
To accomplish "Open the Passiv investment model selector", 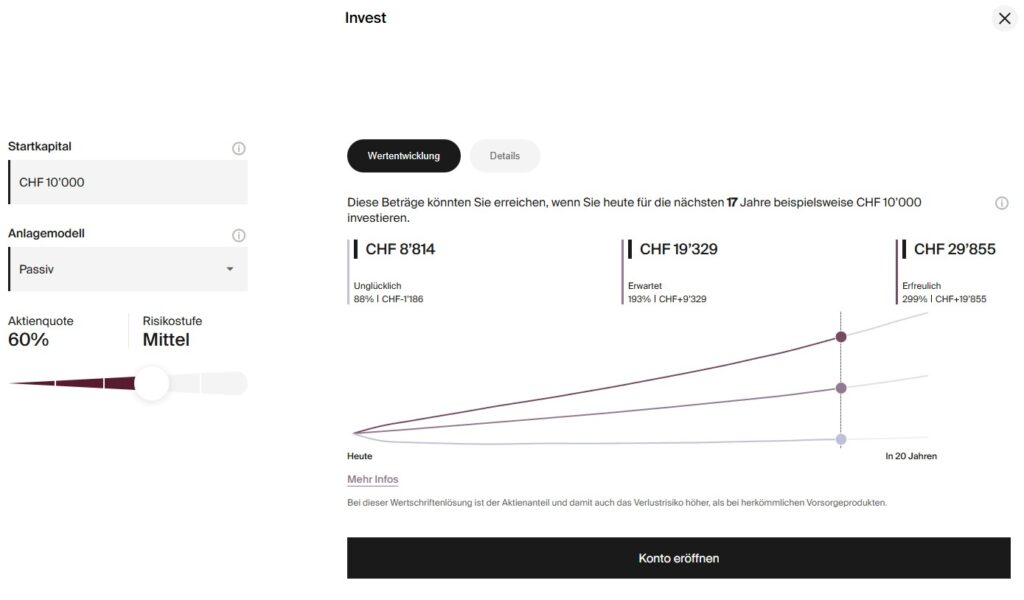I will pyautogui.click(x=127, y=269).
